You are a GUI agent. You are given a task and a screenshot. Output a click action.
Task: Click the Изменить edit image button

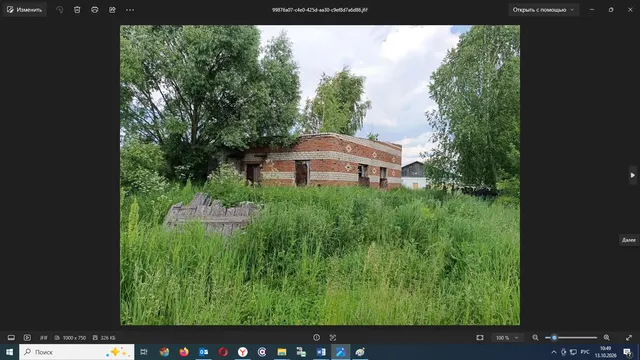24,10
